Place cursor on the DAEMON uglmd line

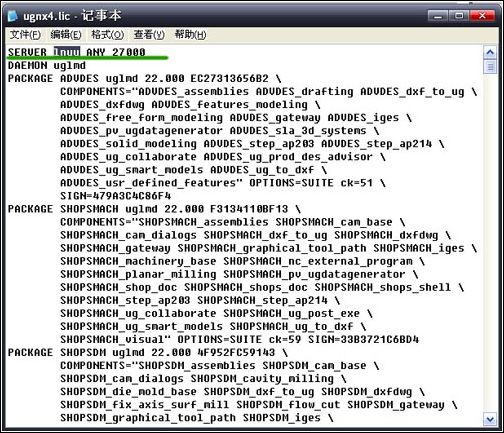click(47, 65)
